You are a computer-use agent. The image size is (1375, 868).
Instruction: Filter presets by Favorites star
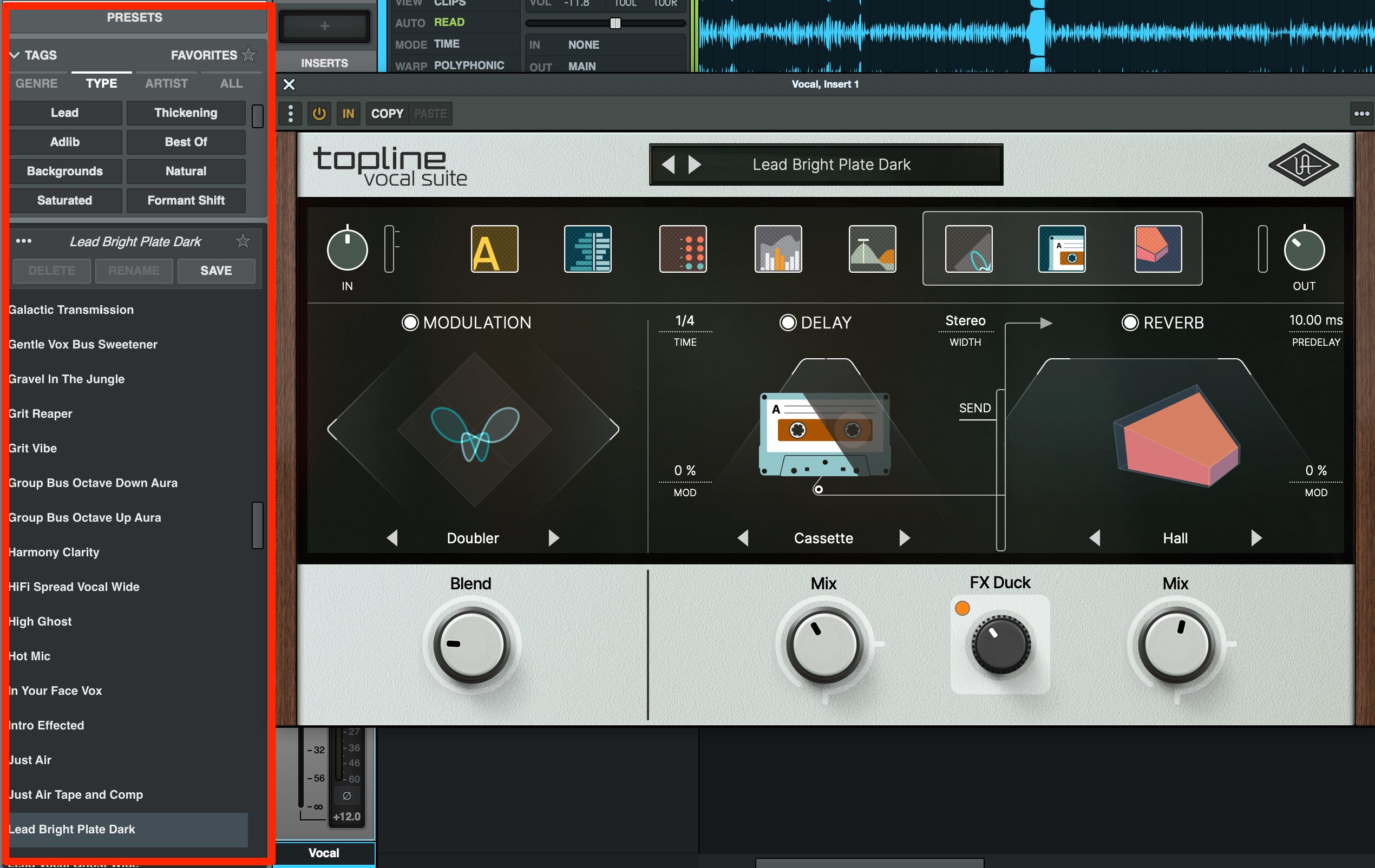249,55
